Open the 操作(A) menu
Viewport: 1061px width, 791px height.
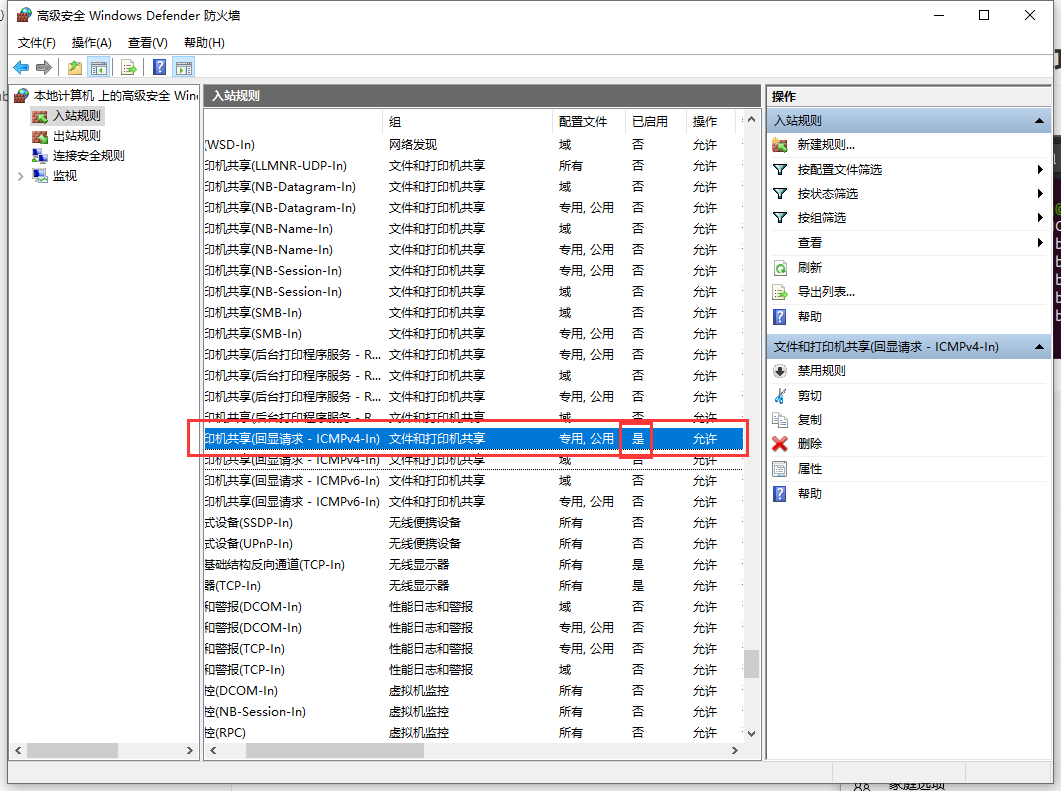coord(91,43)
